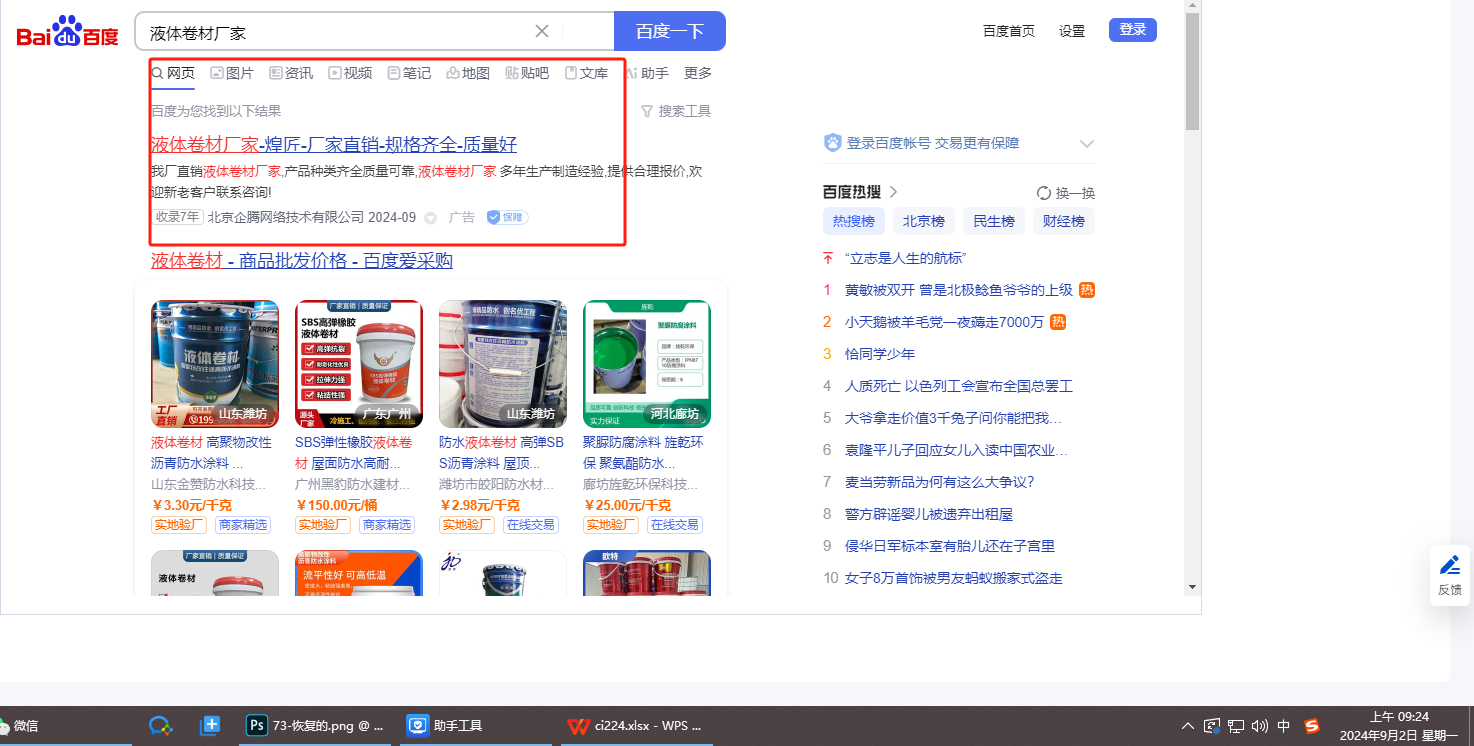Switch to the 北京榜 tab

point(924,221)
